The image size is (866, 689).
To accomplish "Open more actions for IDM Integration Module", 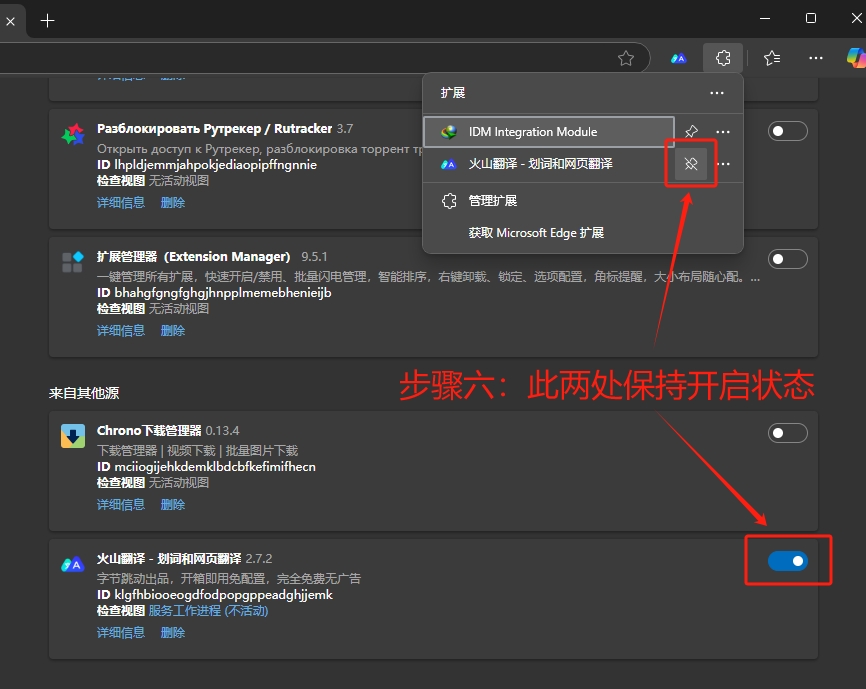I will click(x=723, y=132).
